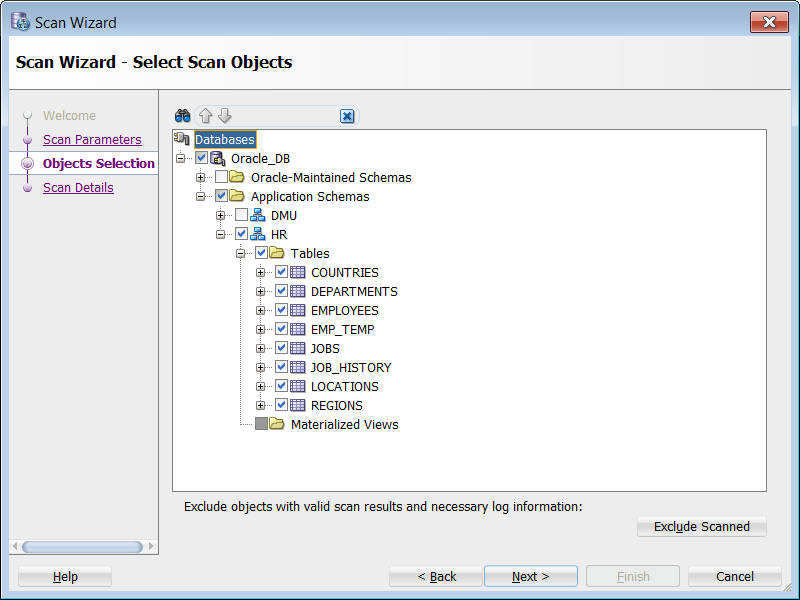Screen dimensions: 800x600
Task: Click the greyed Materialized Views checkbox
Action: tap(261, 423)
